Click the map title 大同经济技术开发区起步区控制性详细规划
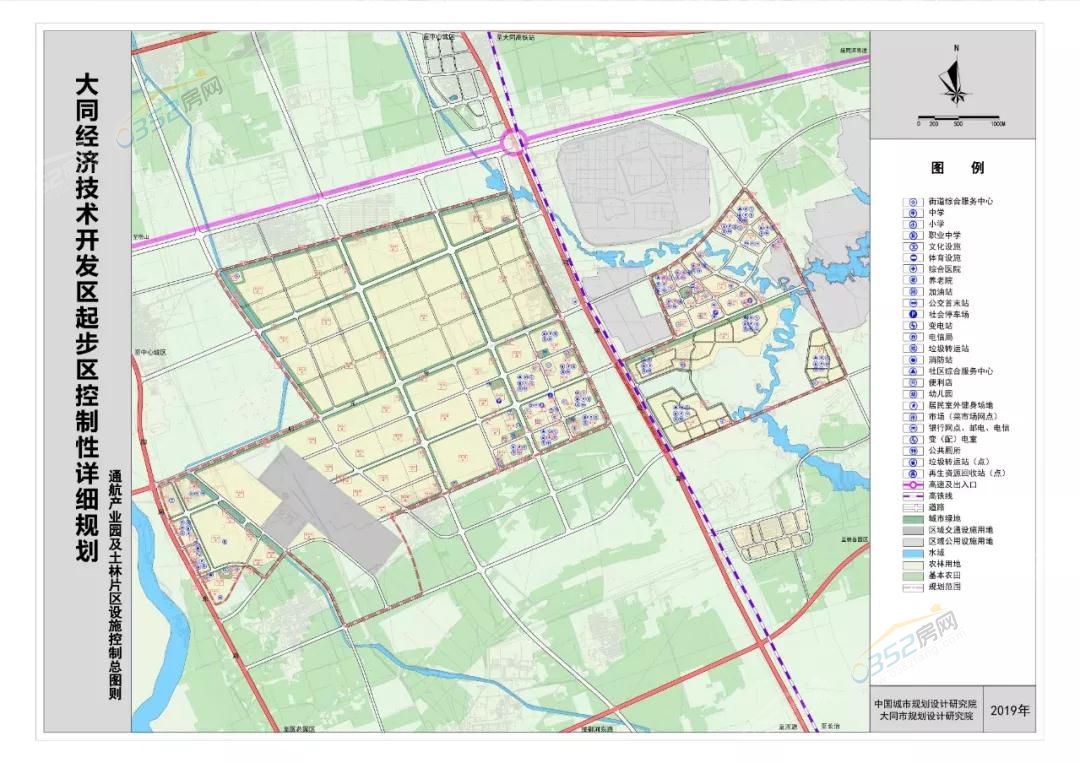Screen dimensions: 1080x763 tap(87, 320)
